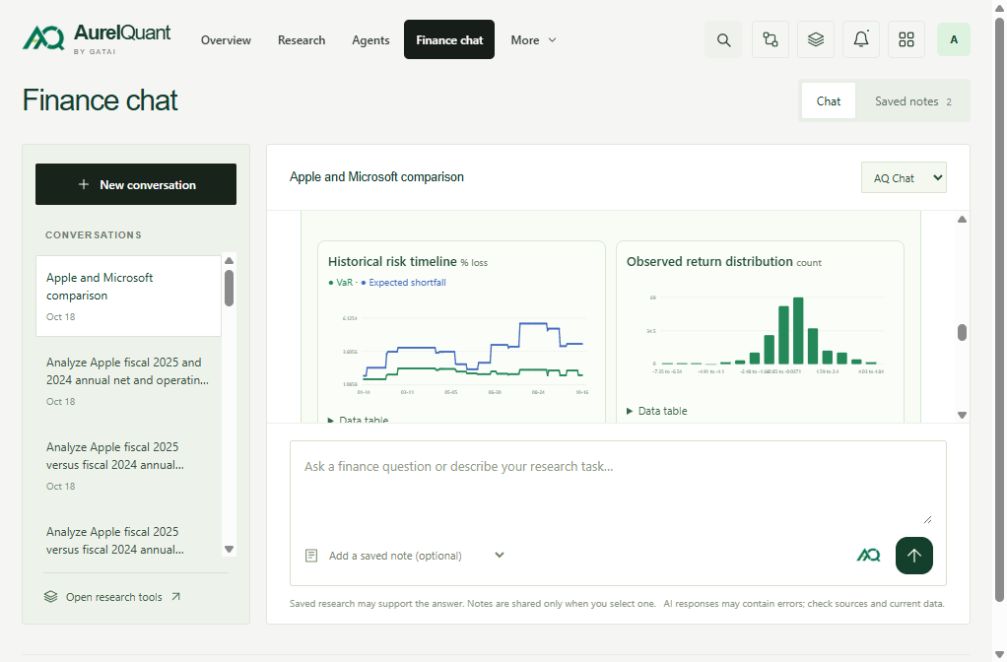Click the AurelQuant logo
Screen dimensions: 1007x662
tap(96, 39)
